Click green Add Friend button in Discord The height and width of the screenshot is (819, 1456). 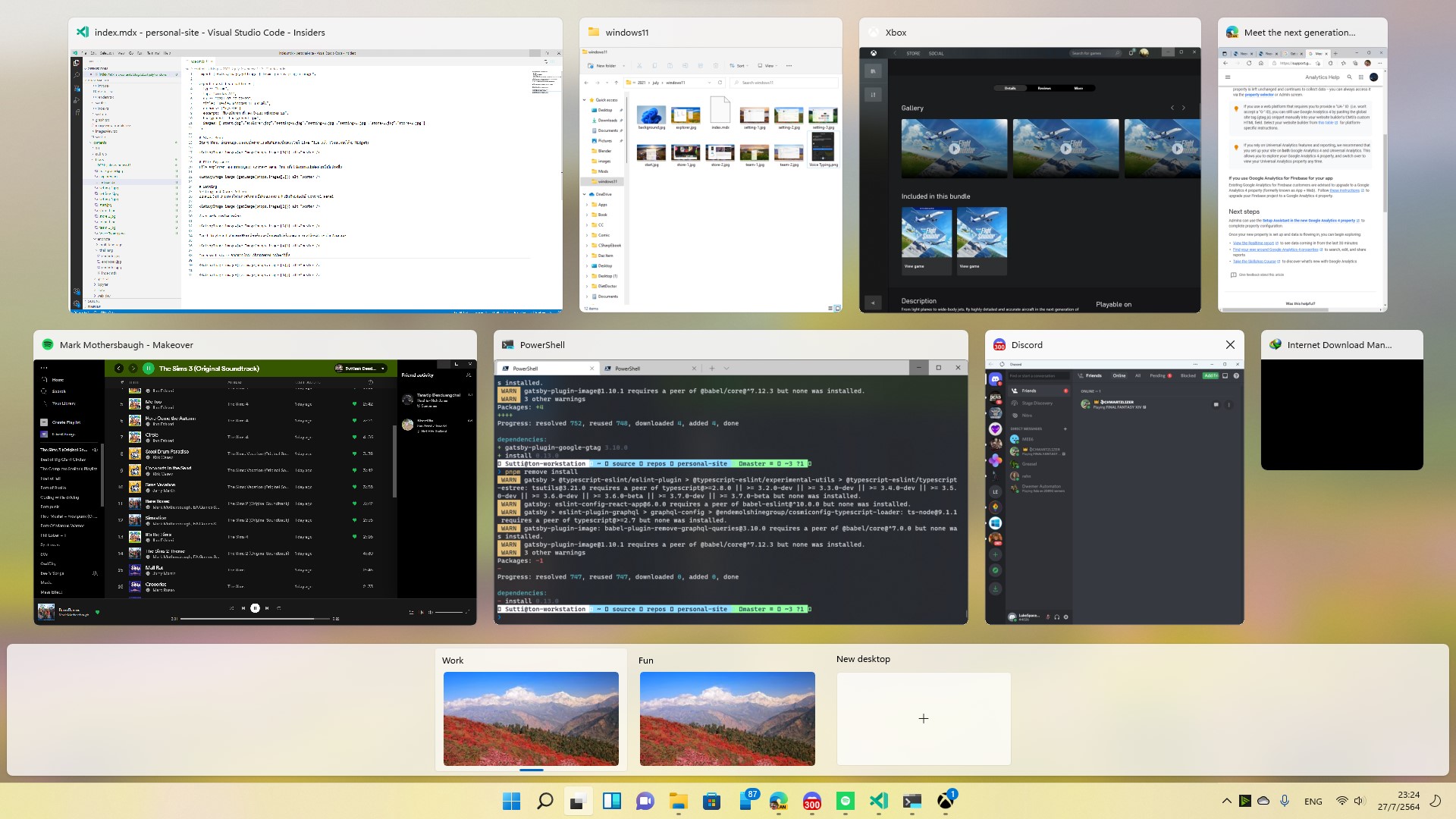click(x=1210, y=375)
